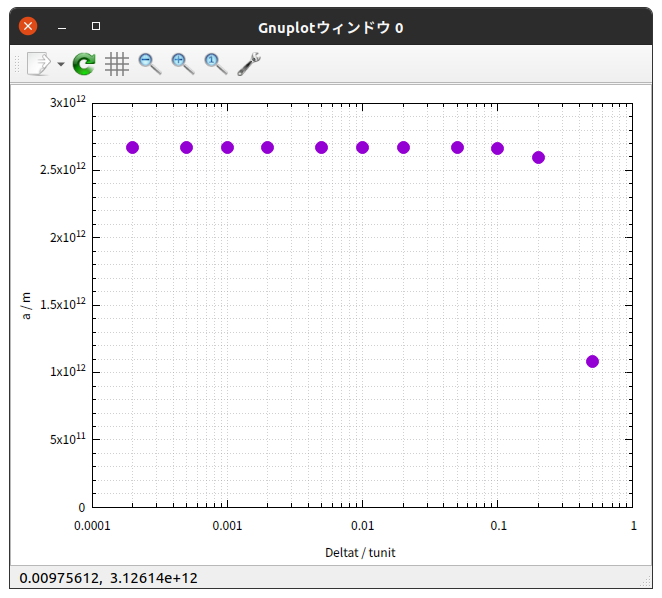662x598 pixels.
Task: Click the copy to clipboard icon
Action: click(38, 64)
